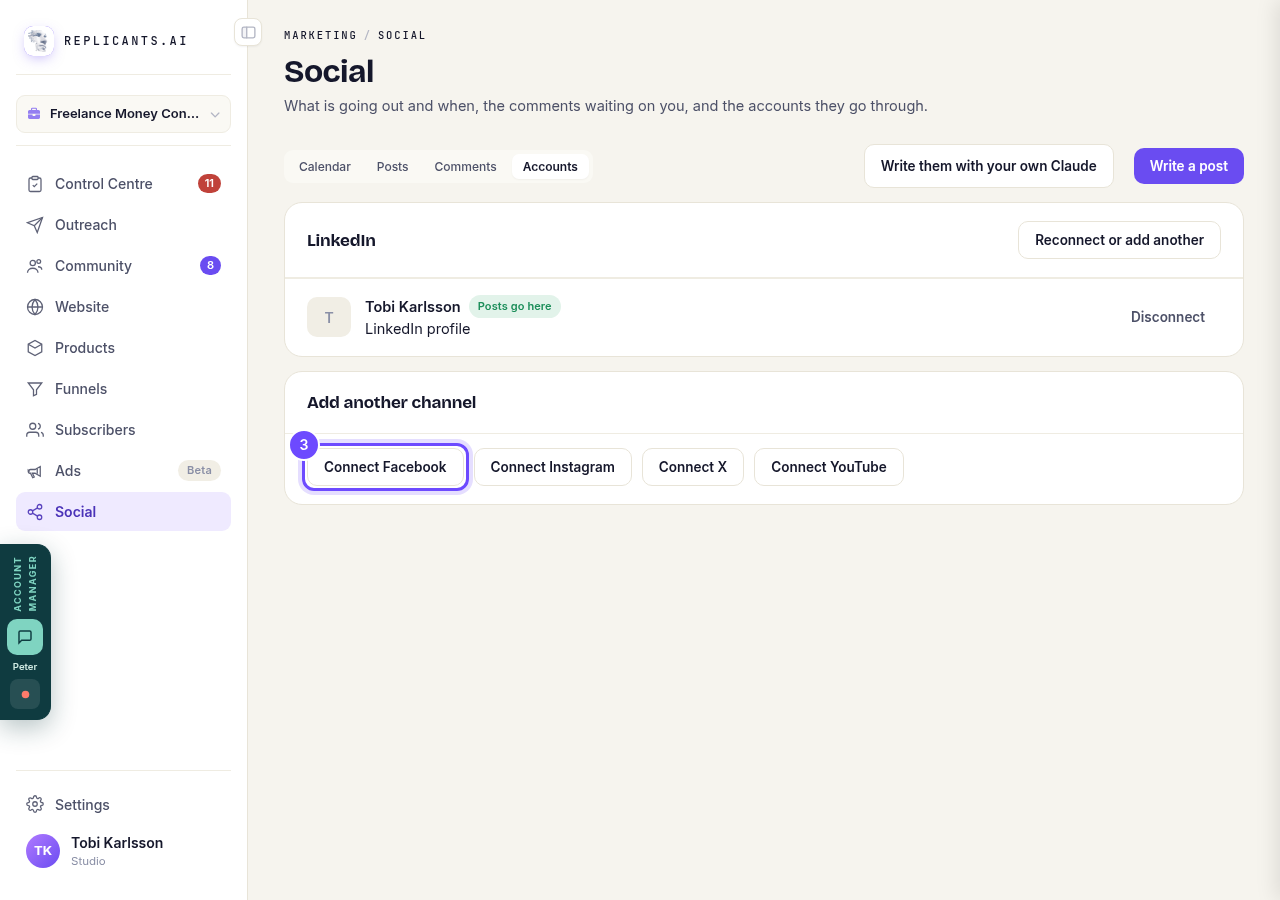This screenshot has height=900, width=1280.
Task: Switch to the Comments tab
Action: 465,167
